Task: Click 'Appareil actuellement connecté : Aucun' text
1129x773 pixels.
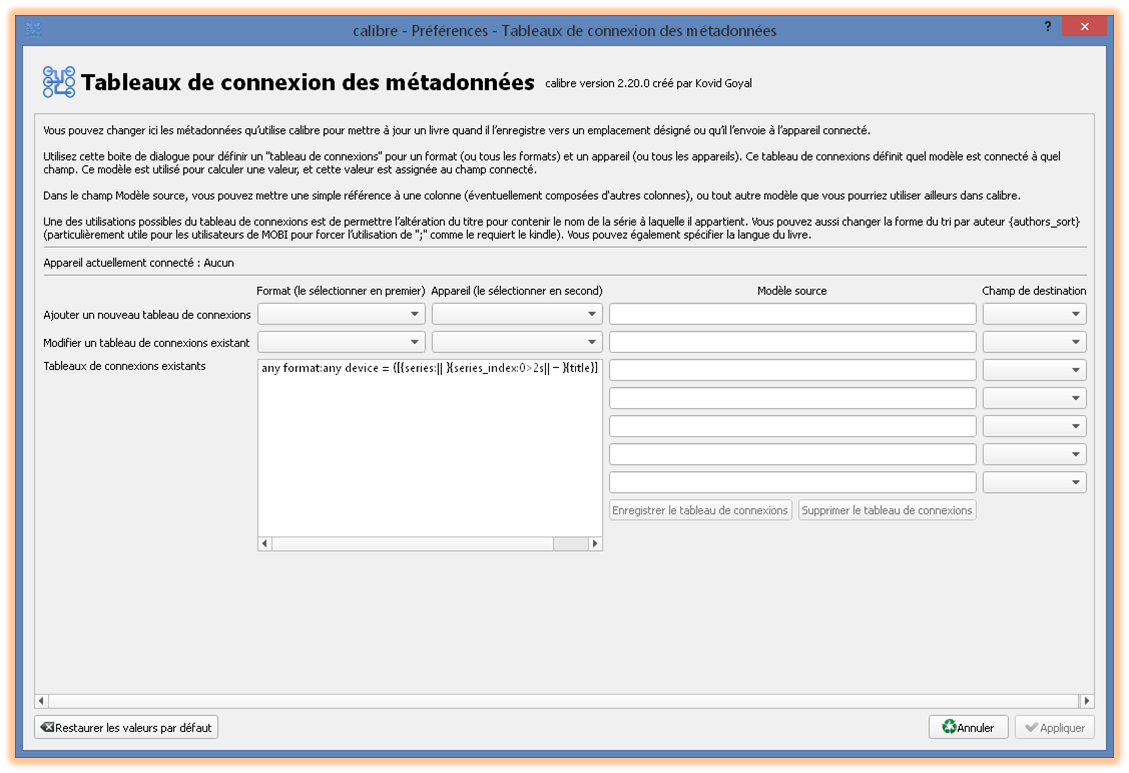Action: (138, 263)
